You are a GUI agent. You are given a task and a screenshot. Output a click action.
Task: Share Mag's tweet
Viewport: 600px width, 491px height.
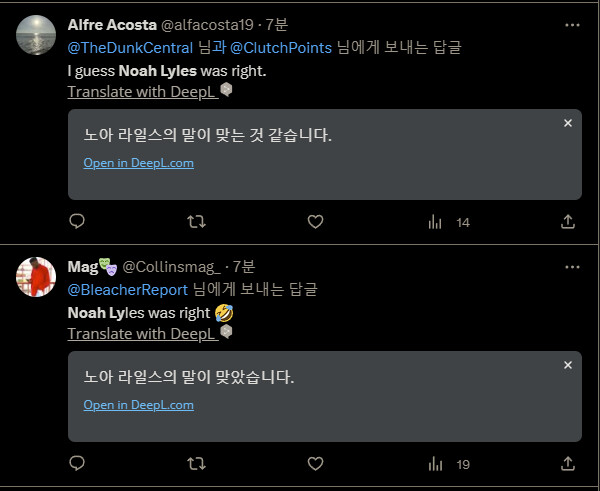(x=567, y=463)
